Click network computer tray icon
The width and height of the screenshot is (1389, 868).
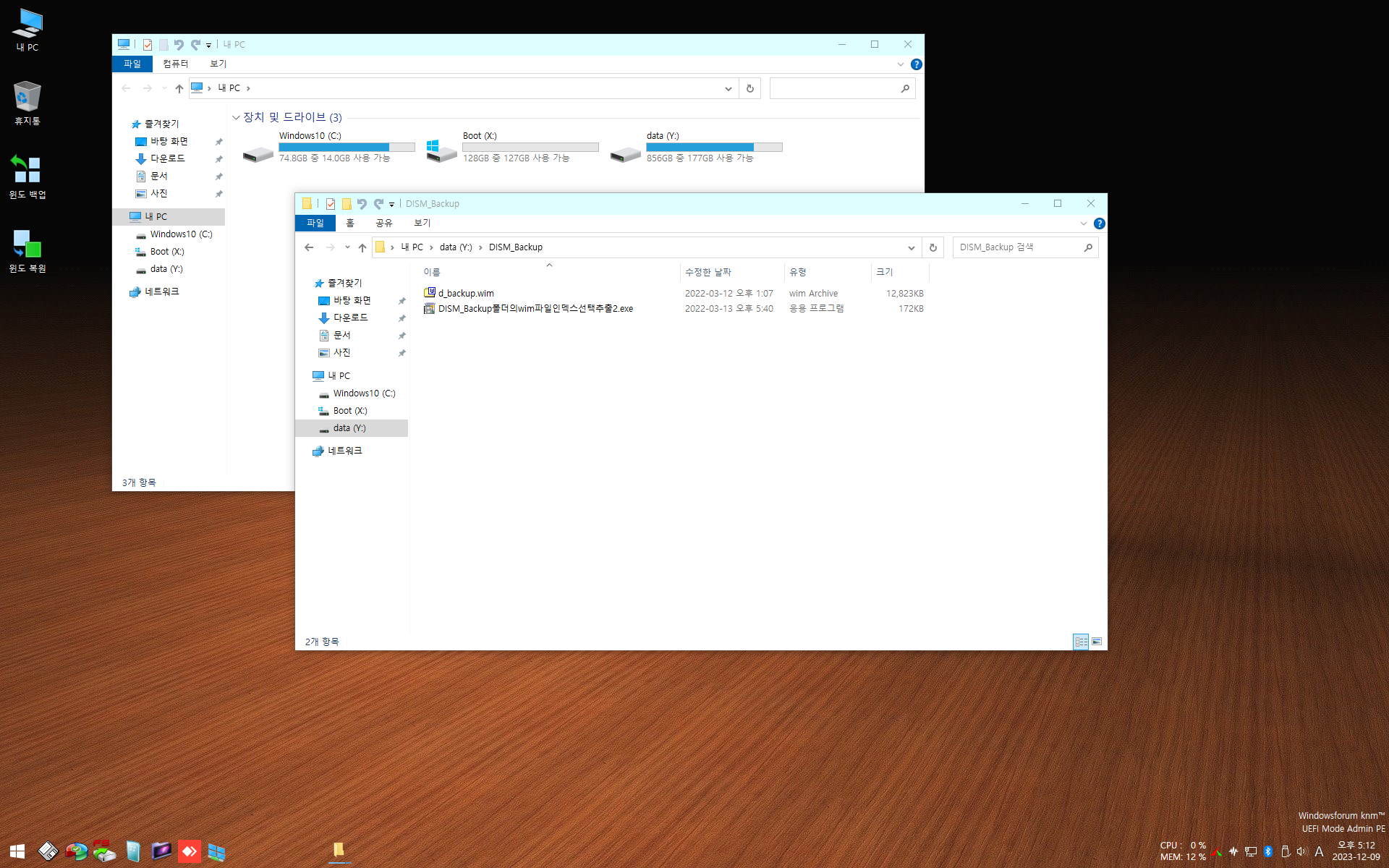[1251, 851]
